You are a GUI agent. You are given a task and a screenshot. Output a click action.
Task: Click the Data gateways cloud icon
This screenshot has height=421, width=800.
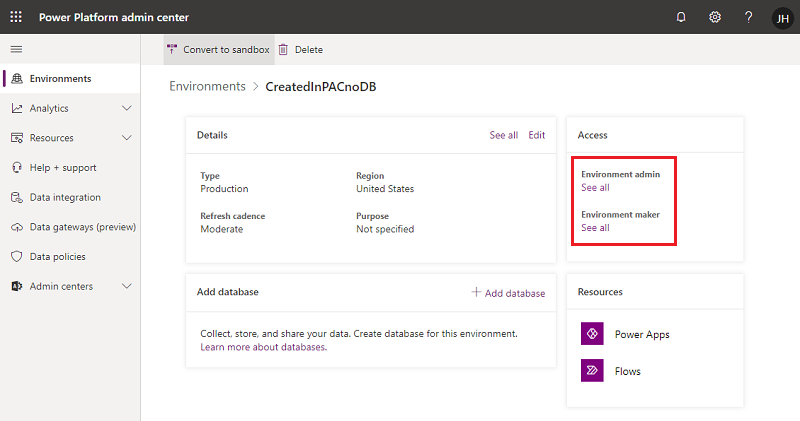coord(17,227)
